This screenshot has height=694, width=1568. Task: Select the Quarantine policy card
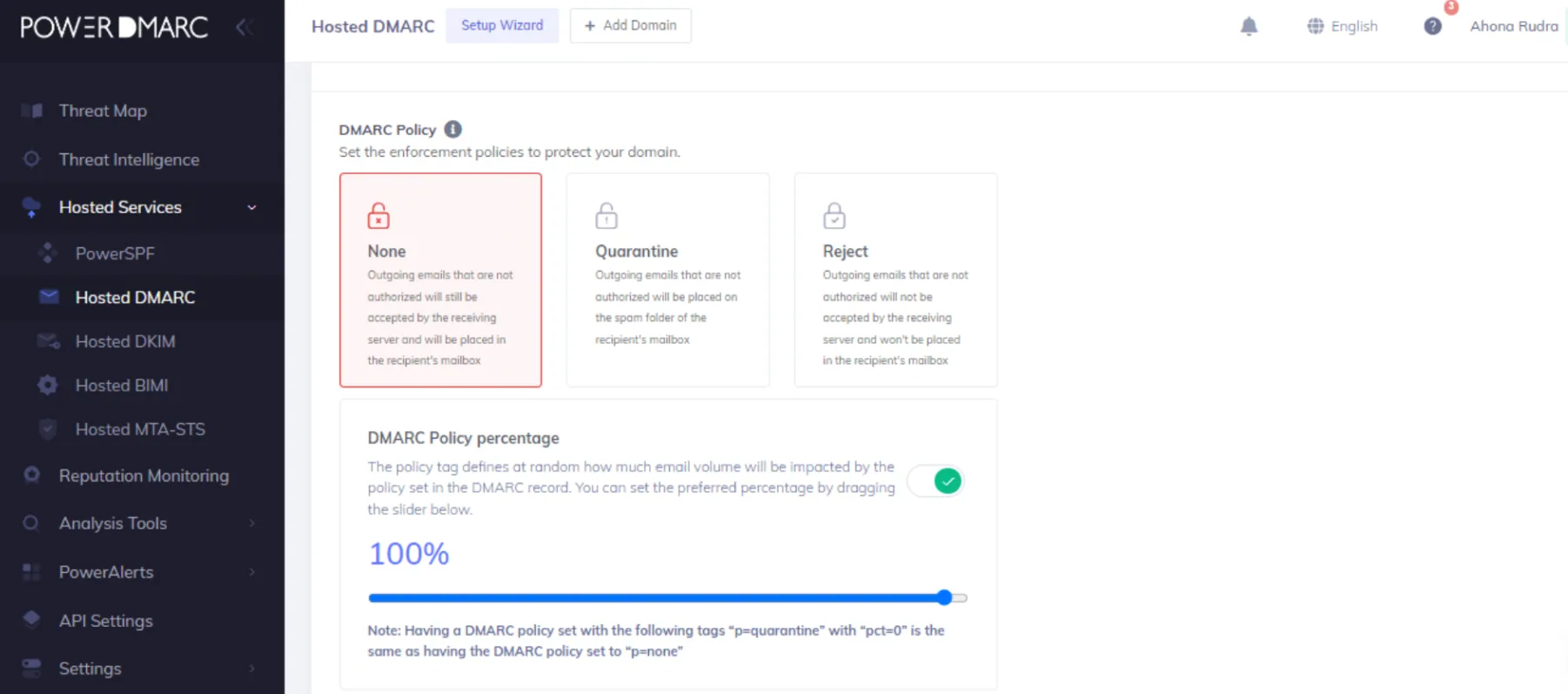pyautogui.click(x=668, y=280)
